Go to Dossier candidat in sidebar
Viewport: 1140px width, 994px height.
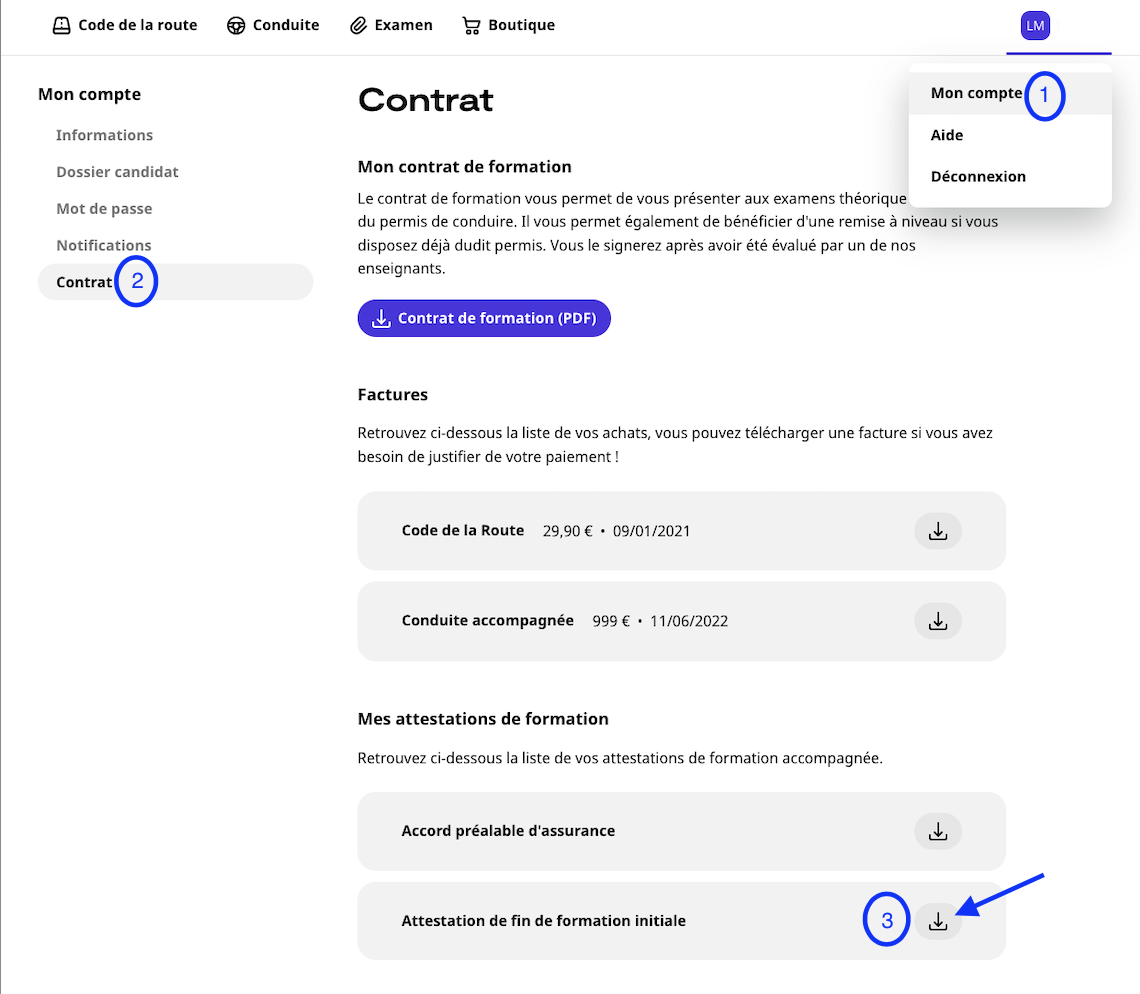(x=117, y=172)
